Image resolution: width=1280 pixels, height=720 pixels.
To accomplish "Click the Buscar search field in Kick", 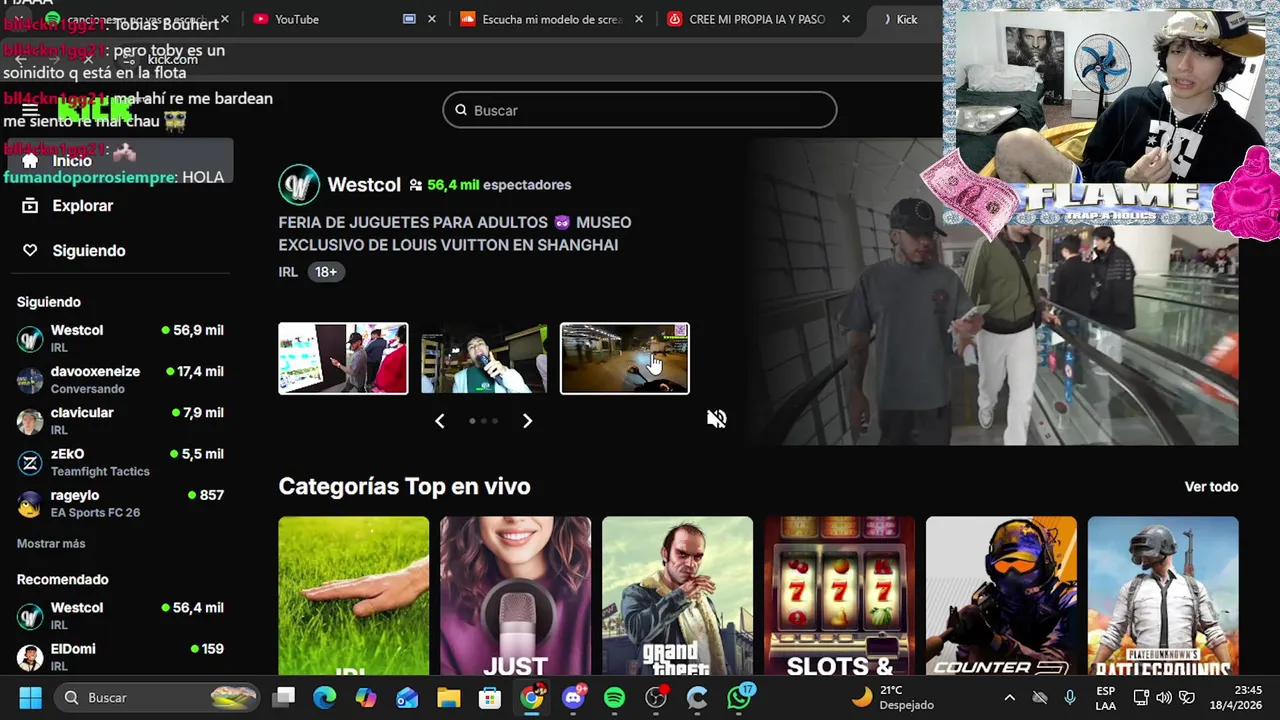I will coord(640,110).
